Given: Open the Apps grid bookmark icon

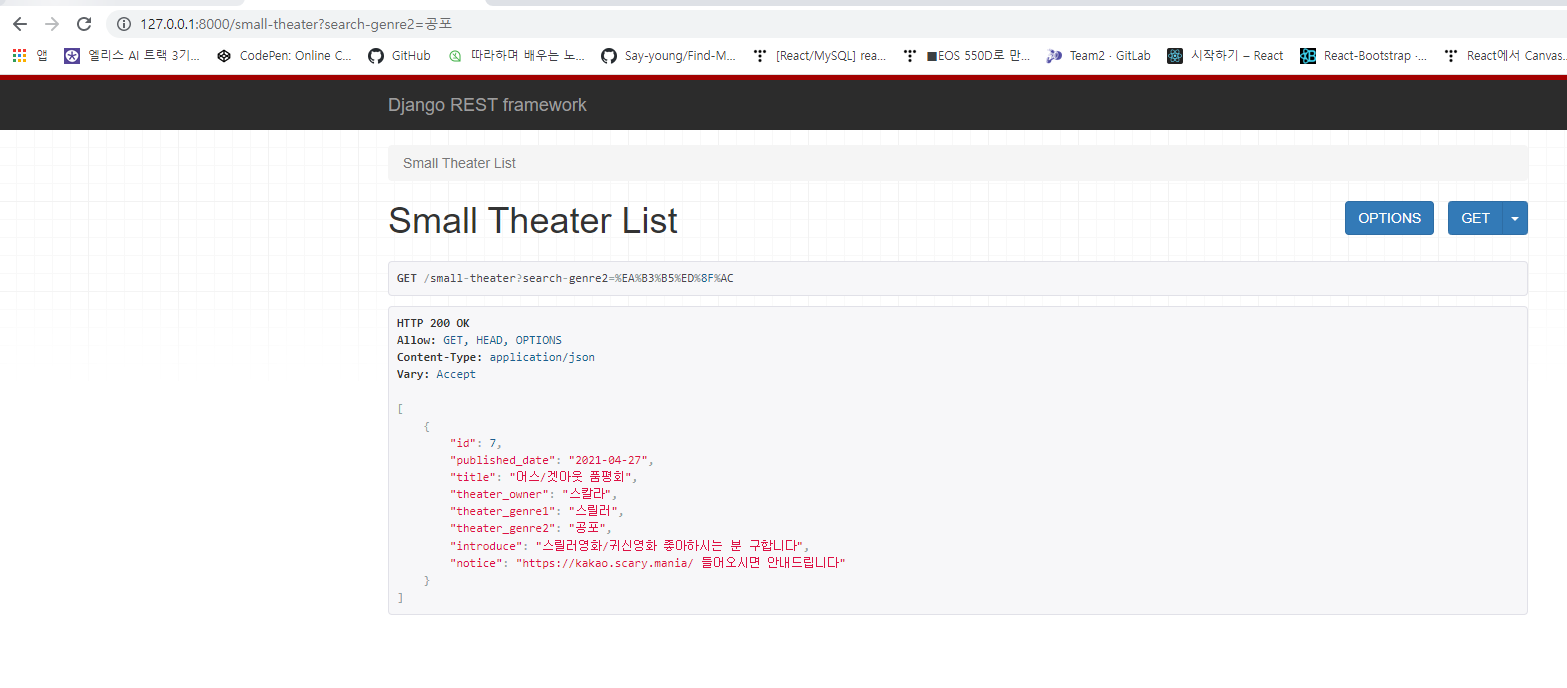Looking at the screenshot, I should 19,56.
